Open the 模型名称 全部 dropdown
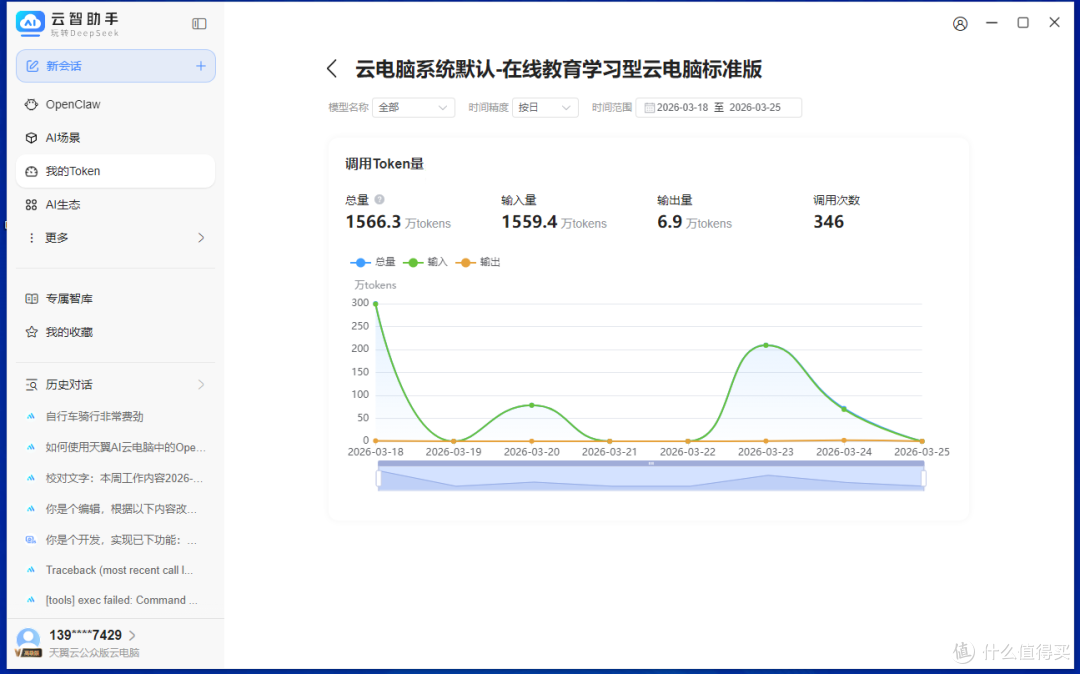 pyautogui.click(x=413, y=107)
